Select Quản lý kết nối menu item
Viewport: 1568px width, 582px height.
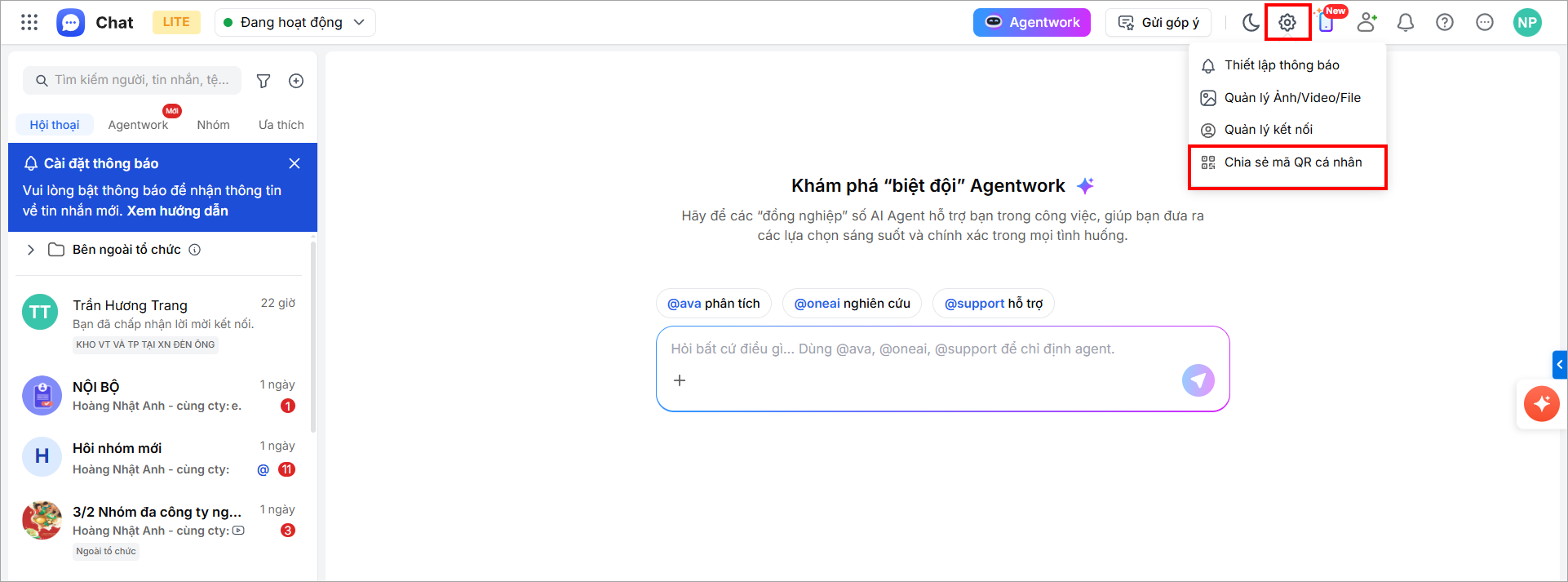click(1287, 130)
